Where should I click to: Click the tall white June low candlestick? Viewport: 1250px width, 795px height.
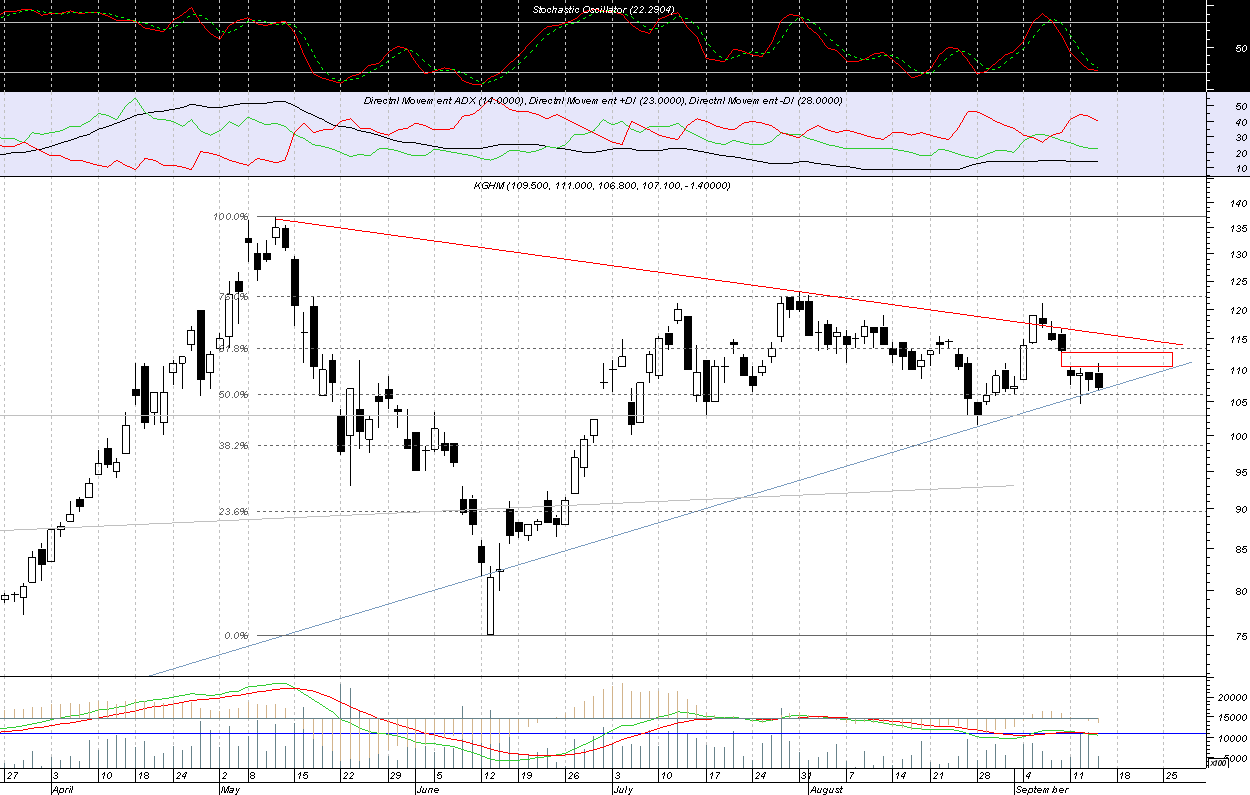click(x=491, y=605)
